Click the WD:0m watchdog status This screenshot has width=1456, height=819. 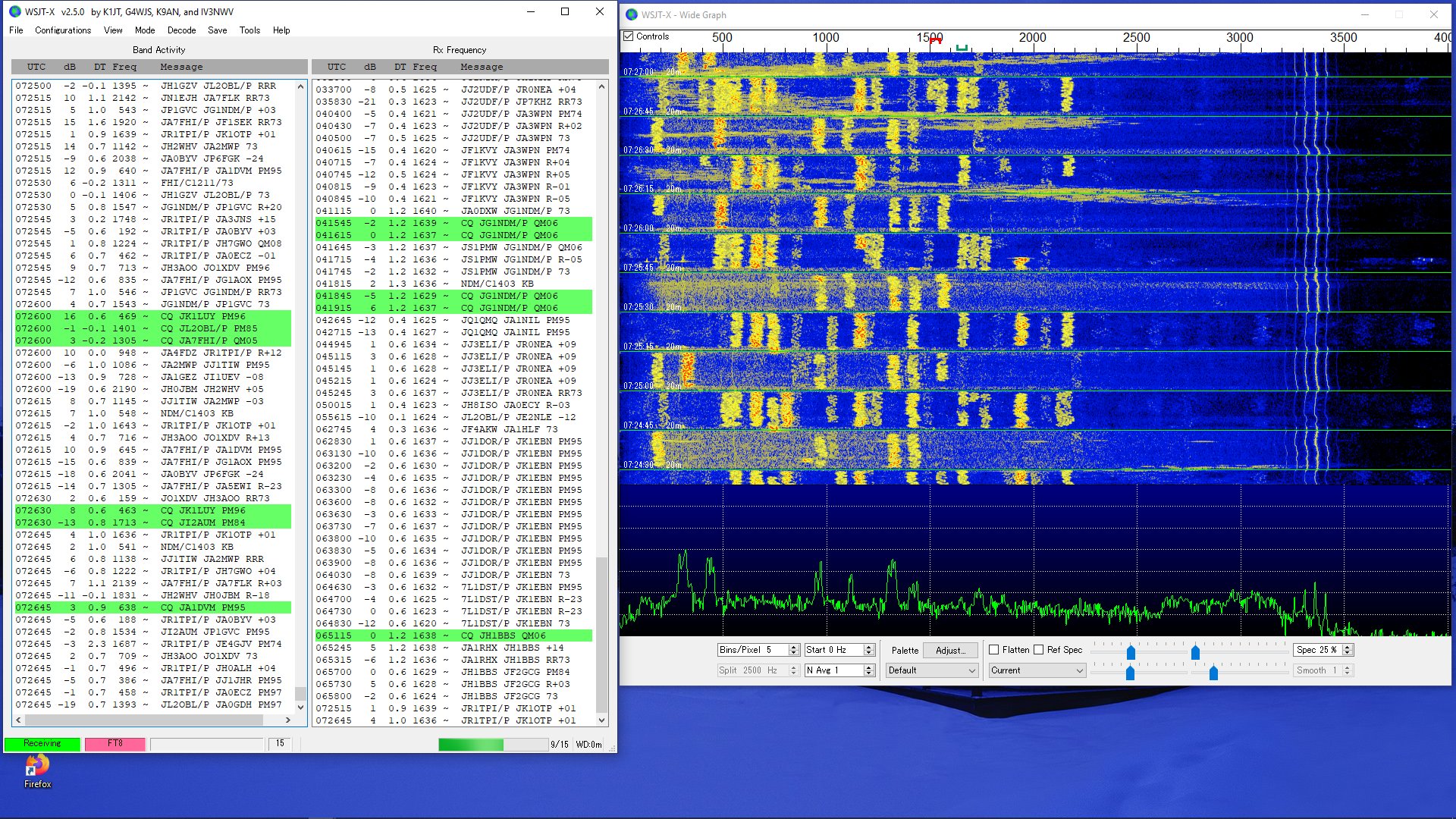588,745
